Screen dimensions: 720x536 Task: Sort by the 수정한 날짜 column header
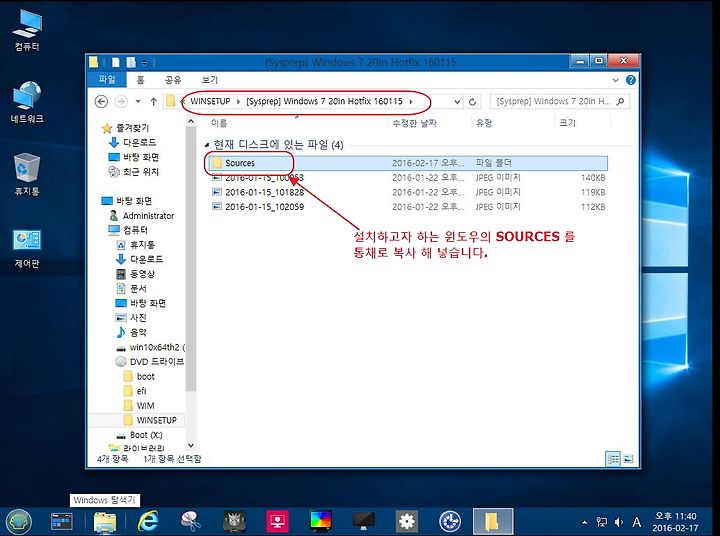(x=414, y=123)
